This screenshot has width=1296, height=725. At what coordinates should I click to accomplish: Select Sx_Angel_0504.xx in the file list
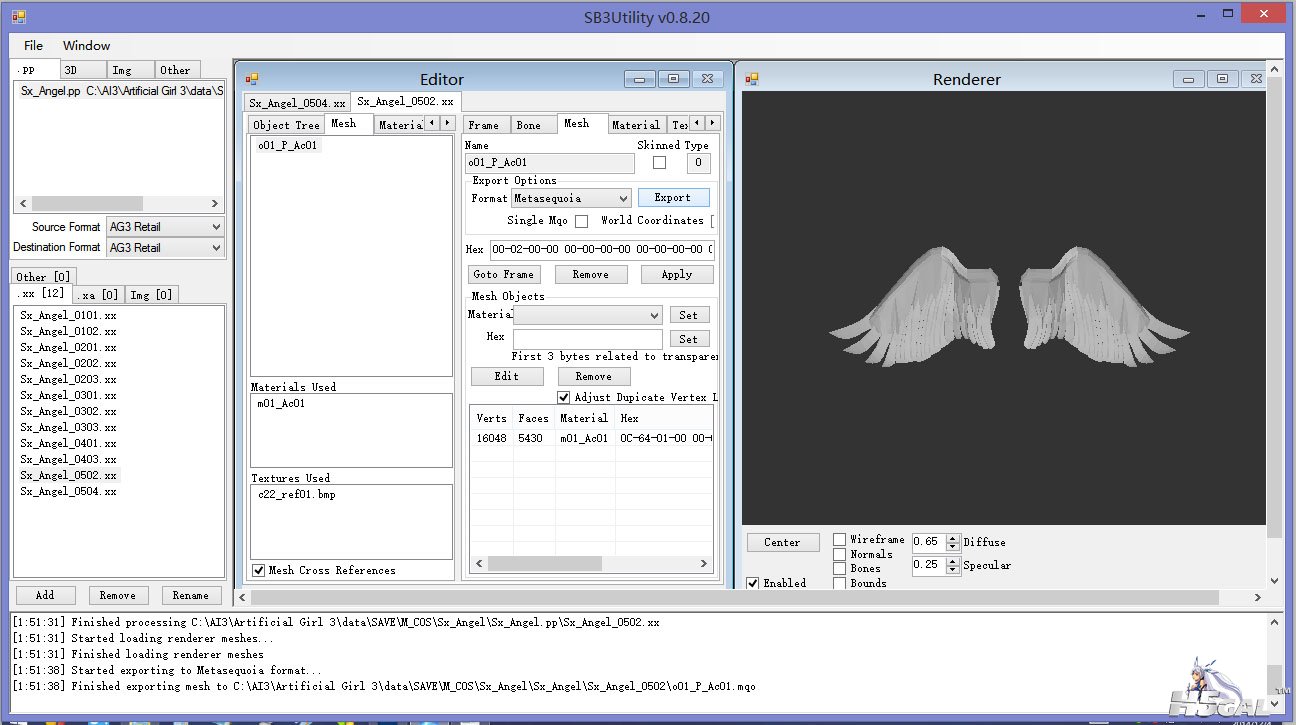[x=68, y=491]
